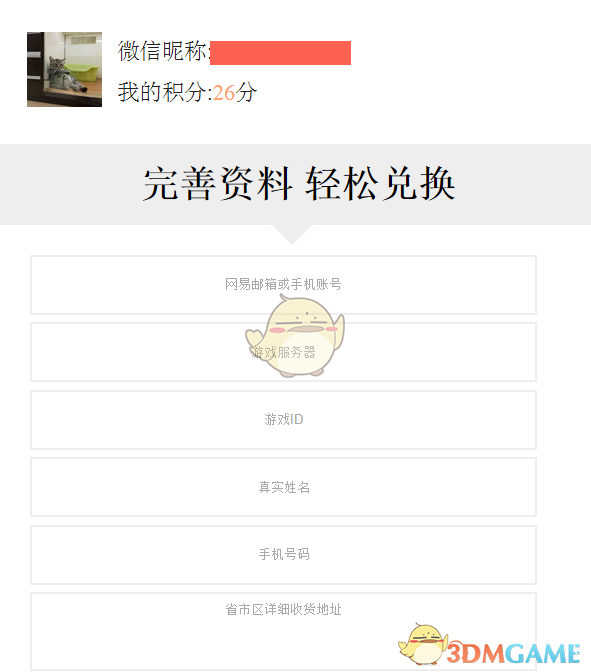Focus the 网易邮箱或手机账号 field
This screenshot has height=672, width=591.
(283, 285)
